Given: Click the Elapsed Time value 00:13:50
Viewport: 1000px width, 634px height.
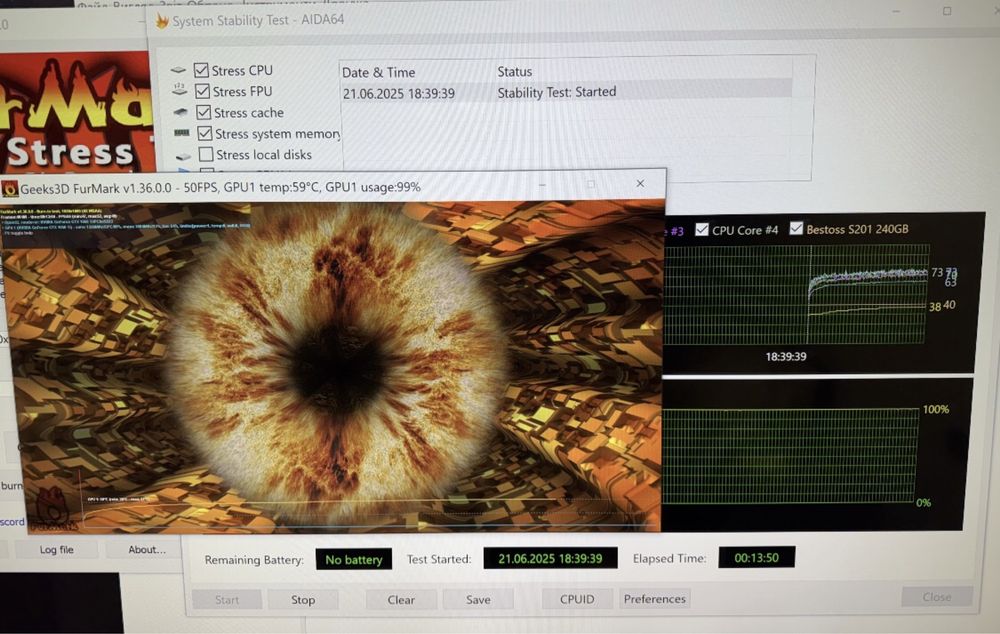Looking at the screenshot, I should [756, 557].
